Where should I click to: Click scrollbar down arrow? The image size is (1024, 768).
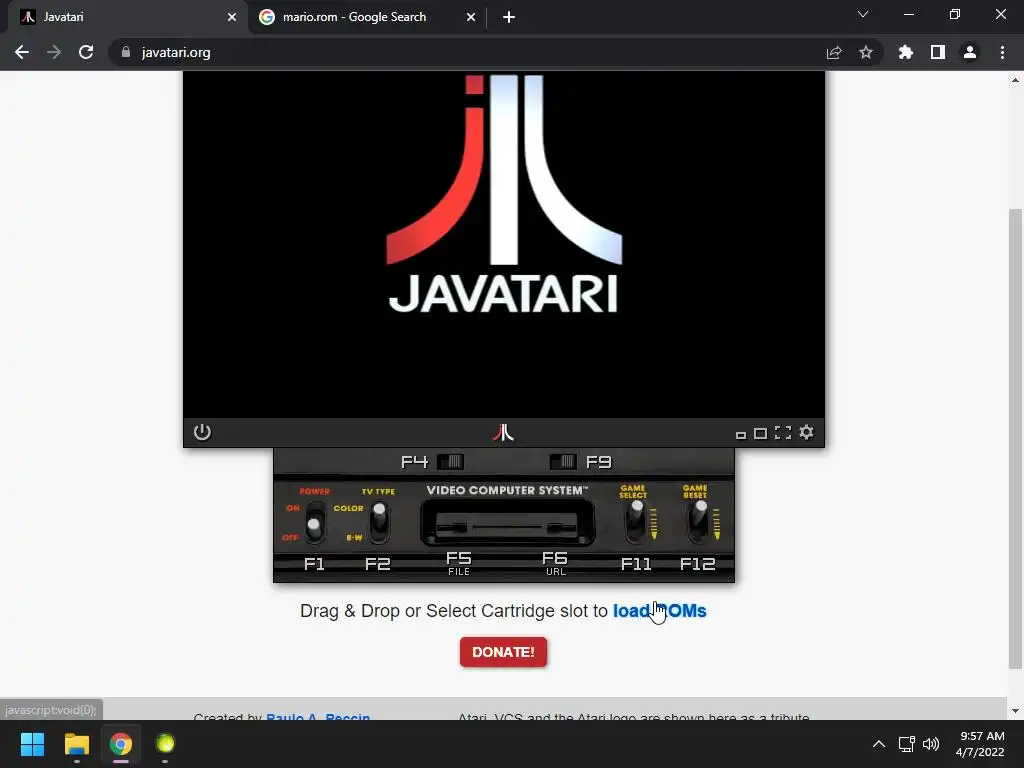click(x=1015, y=711)
